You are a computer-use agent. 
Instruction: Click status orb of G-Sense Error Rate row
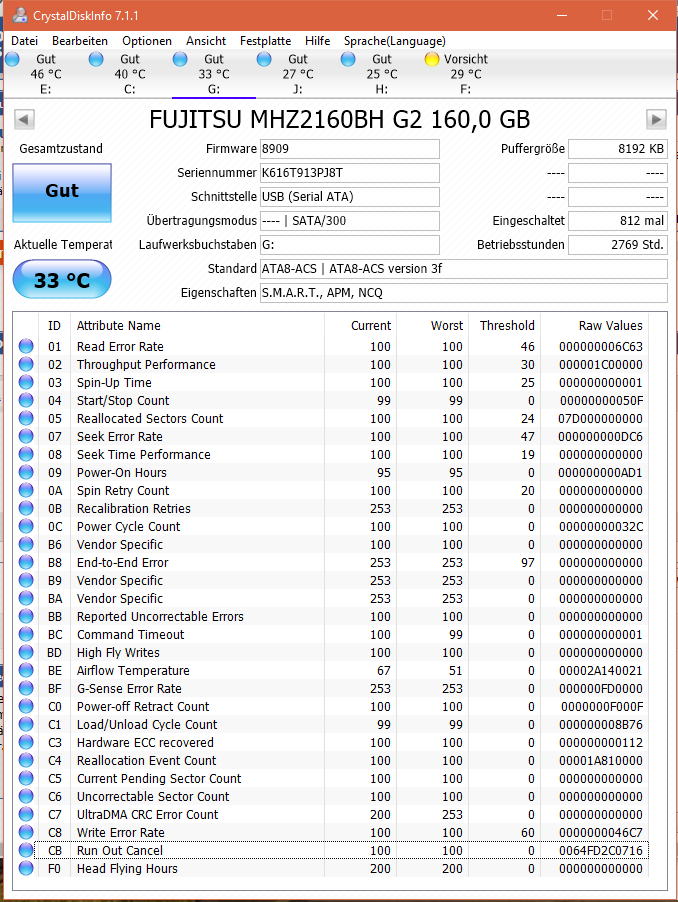(26, 688)
